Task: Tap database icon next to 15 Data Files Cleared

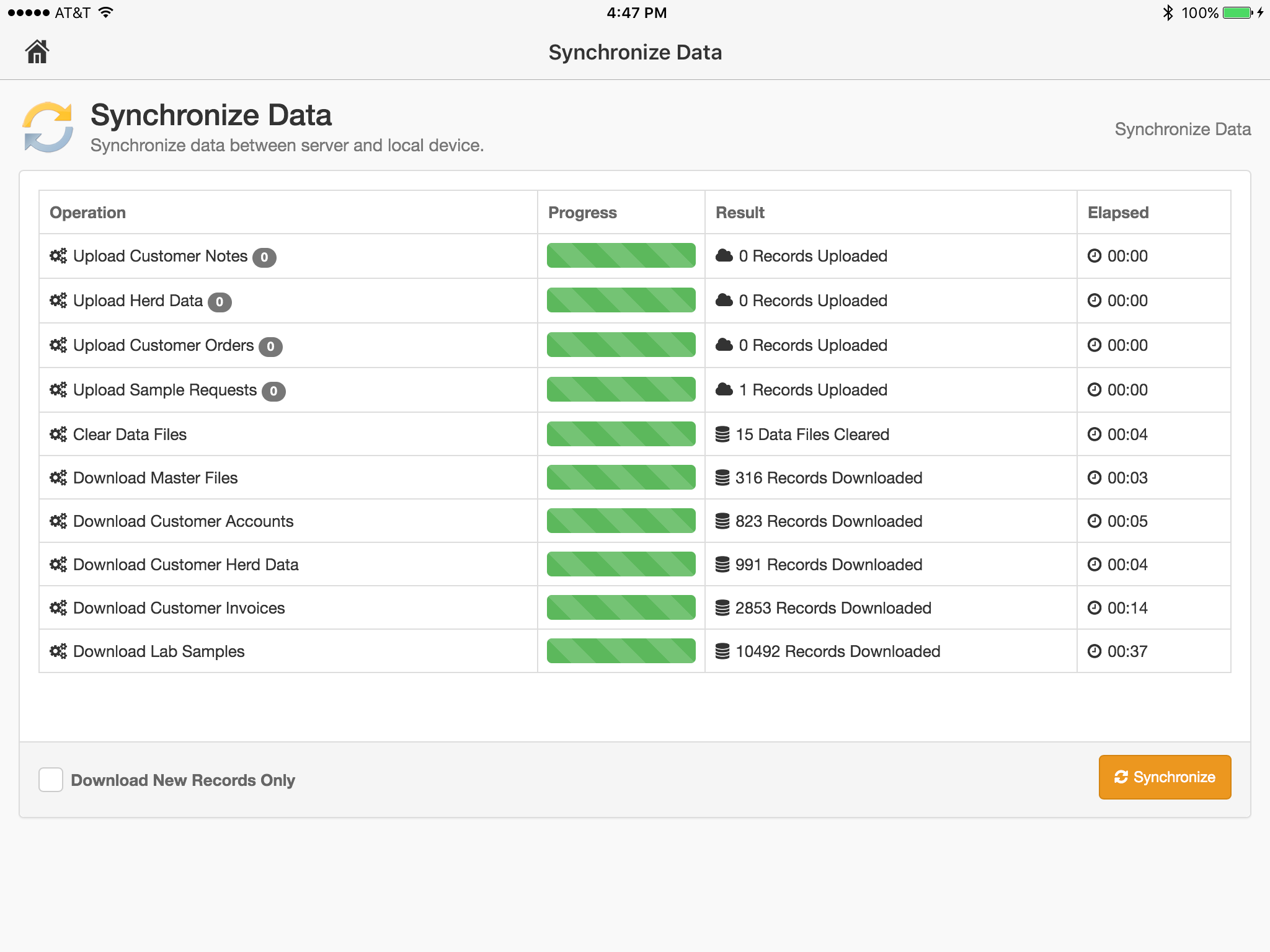Action: click(722, 434)
